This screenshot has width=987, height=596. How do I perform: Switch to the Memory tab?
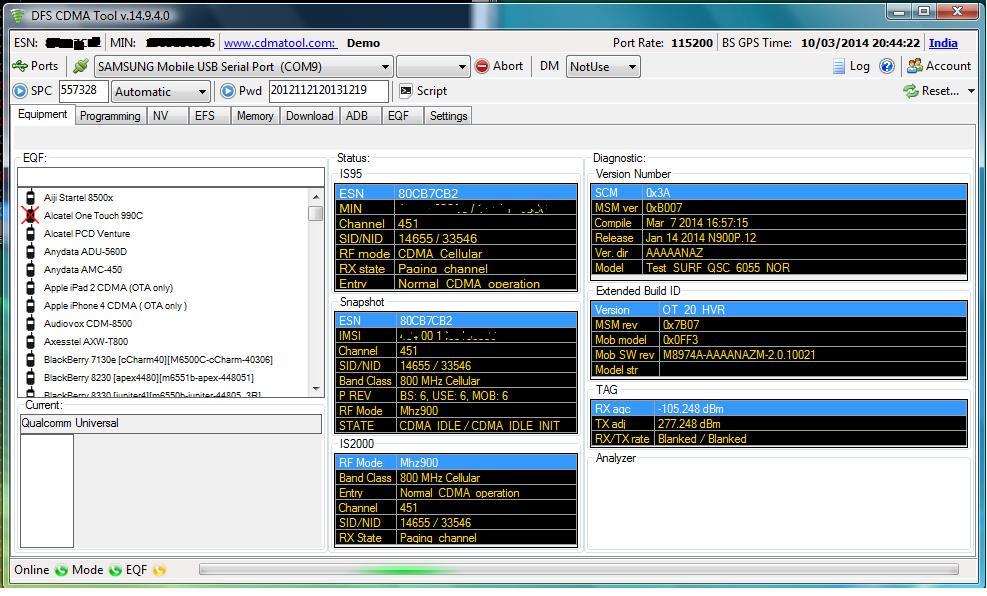[255, 116]
